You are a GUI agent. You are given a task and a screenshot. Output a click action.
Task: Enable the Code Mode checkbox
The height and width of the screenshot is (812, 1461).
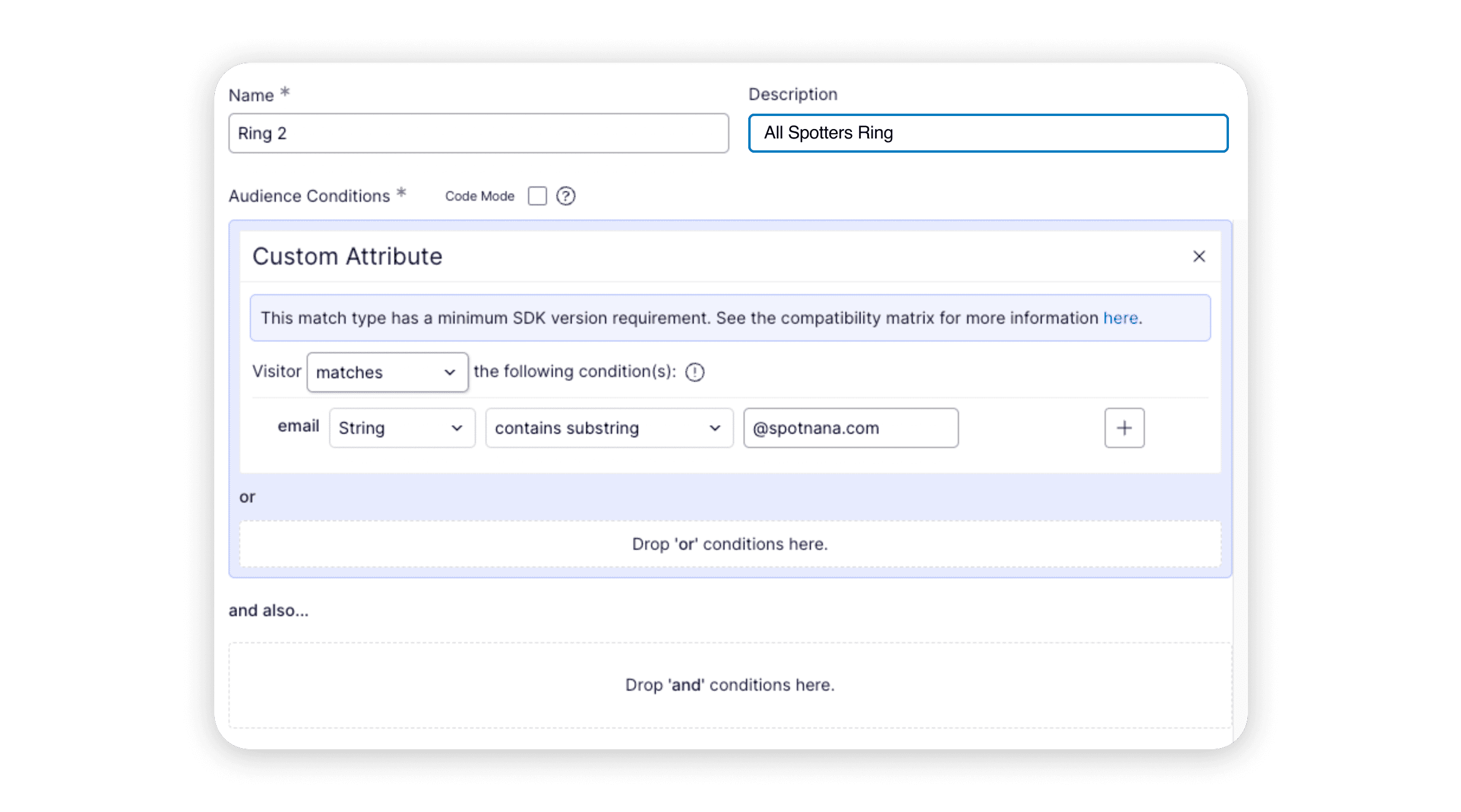pyautogui.click(x=537, y=196)
